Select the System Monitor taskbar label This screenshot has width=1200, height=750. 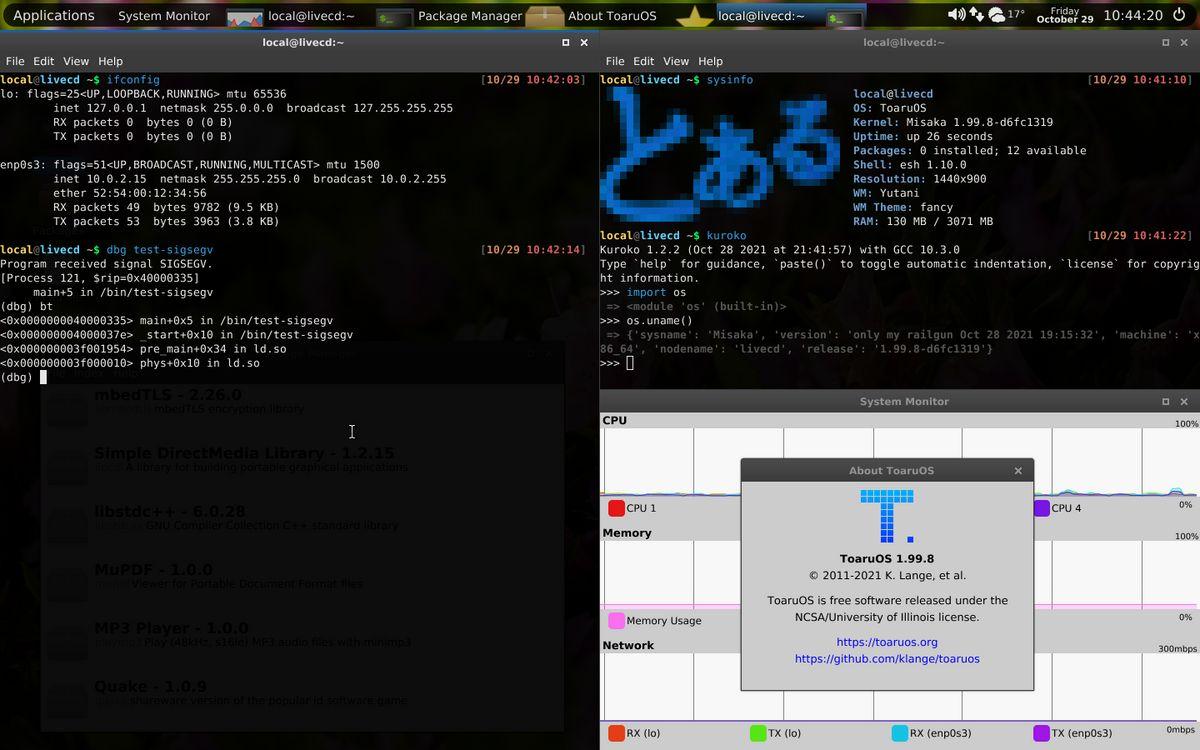click(x=164, y=15)
